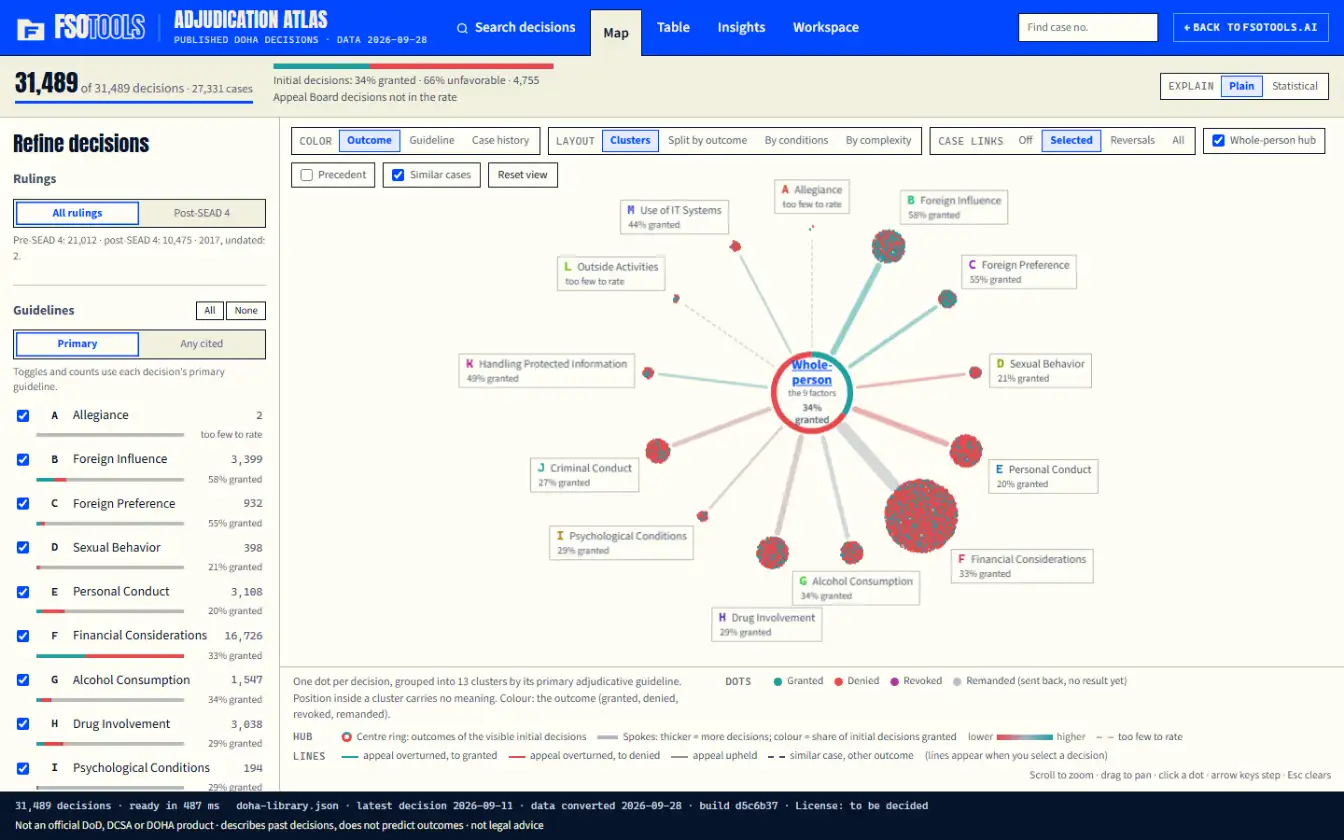Screen dimensions: 1344x840
Task: Open the Table tab
Action: tap(673, 28)
